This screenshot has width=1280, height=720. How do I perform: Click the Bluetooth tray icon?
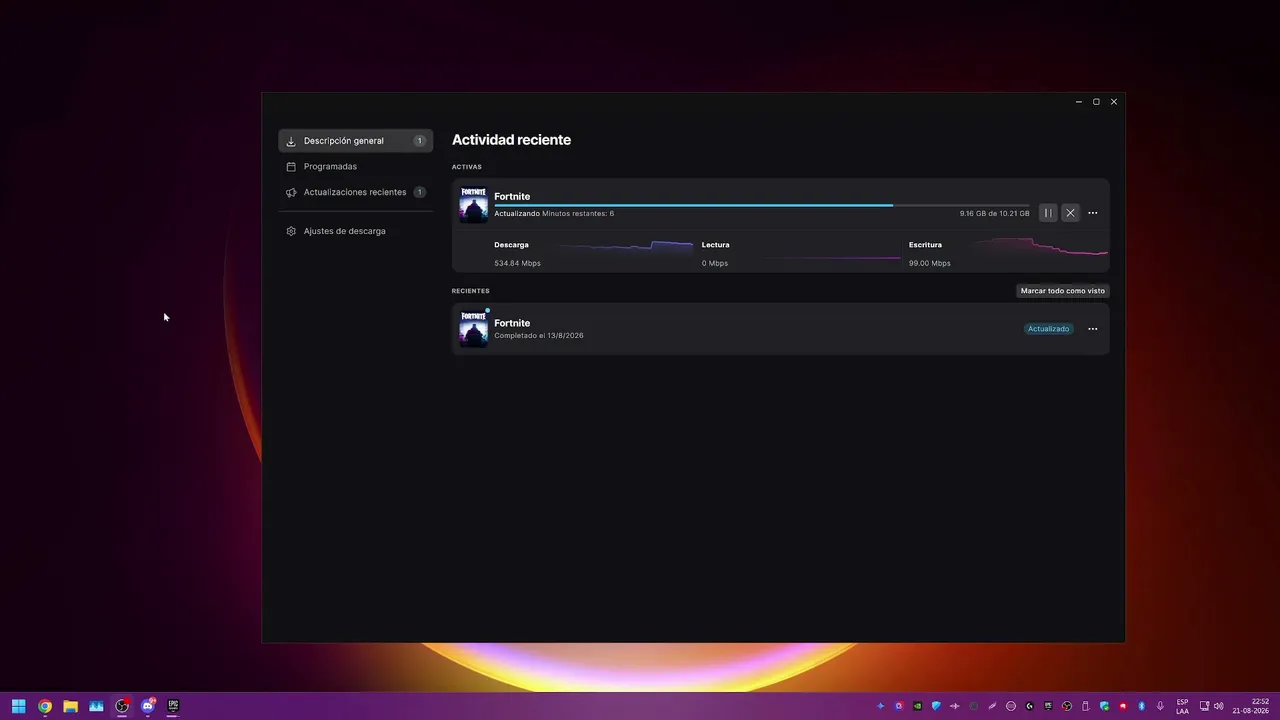[x=1141, y=706]
